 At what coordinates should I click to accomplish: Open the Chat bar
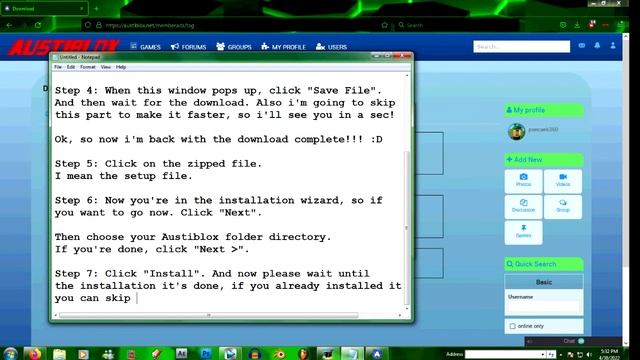click(x=573, y=341)
